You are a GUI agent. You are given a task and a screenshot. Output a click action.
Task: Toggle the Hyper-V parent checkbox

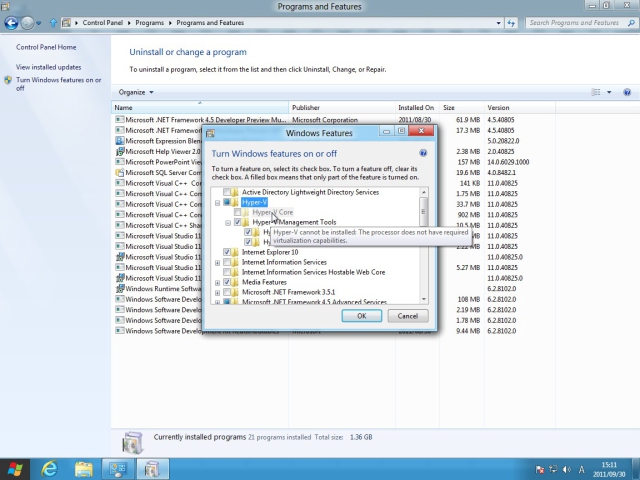pos(227,202)
